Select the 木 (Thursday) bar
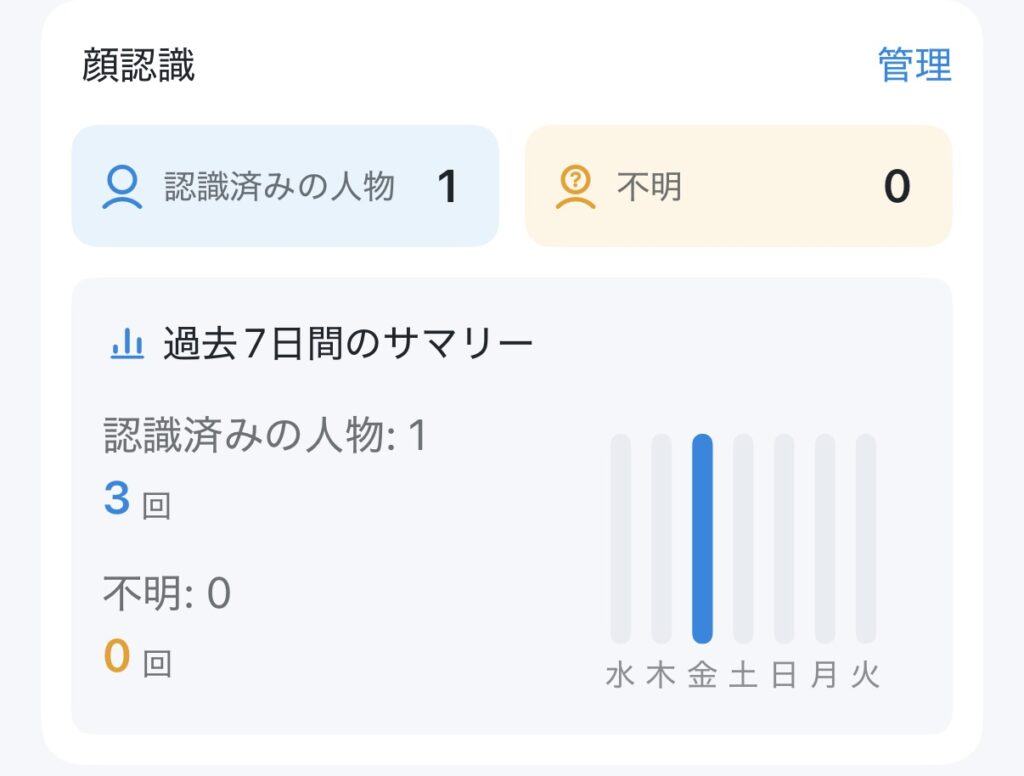The width and height of the screenshot is (1024, 776). (x=661, y=538)
